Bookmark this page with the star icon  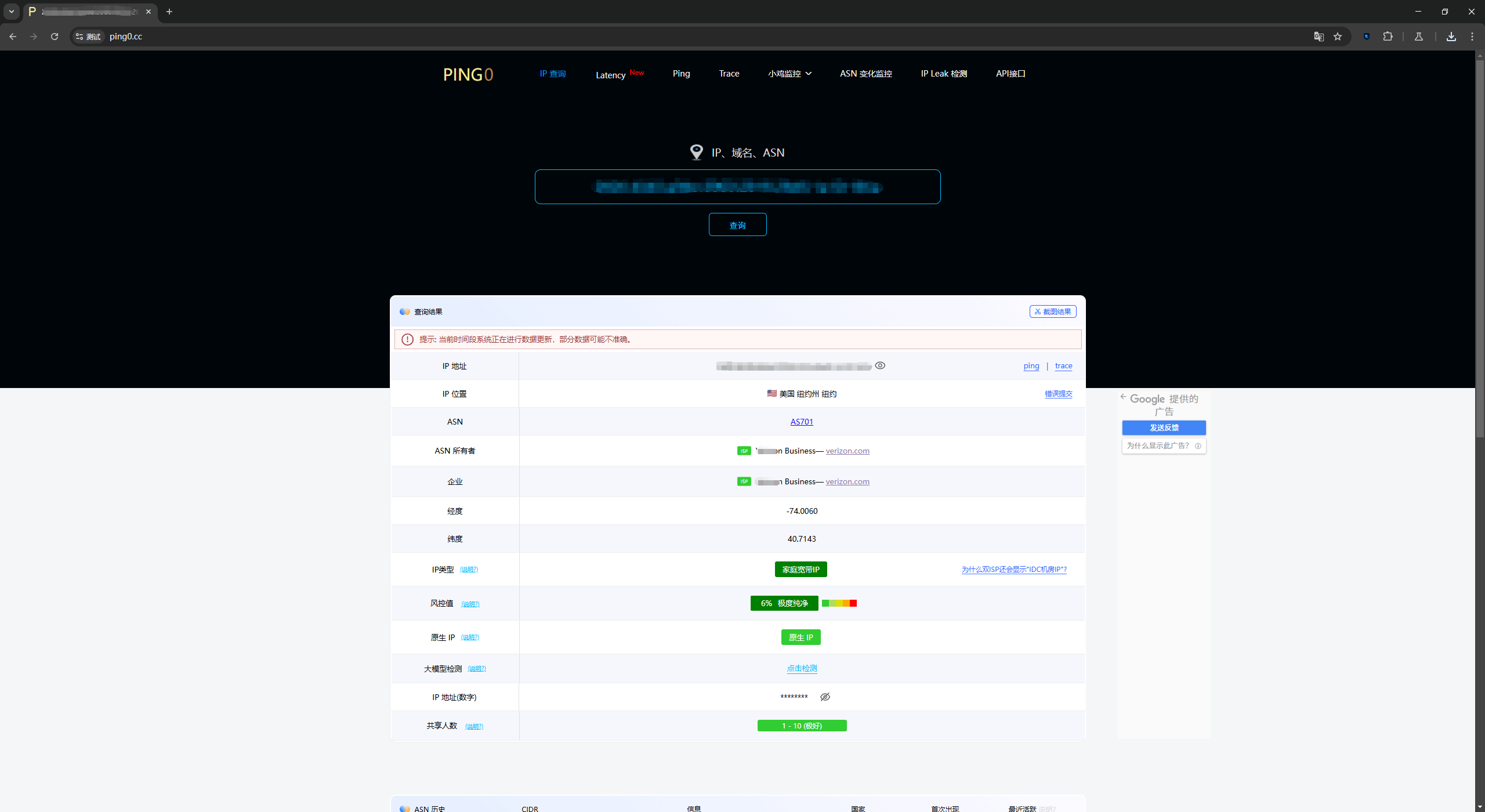click(x=1338, y=37)
